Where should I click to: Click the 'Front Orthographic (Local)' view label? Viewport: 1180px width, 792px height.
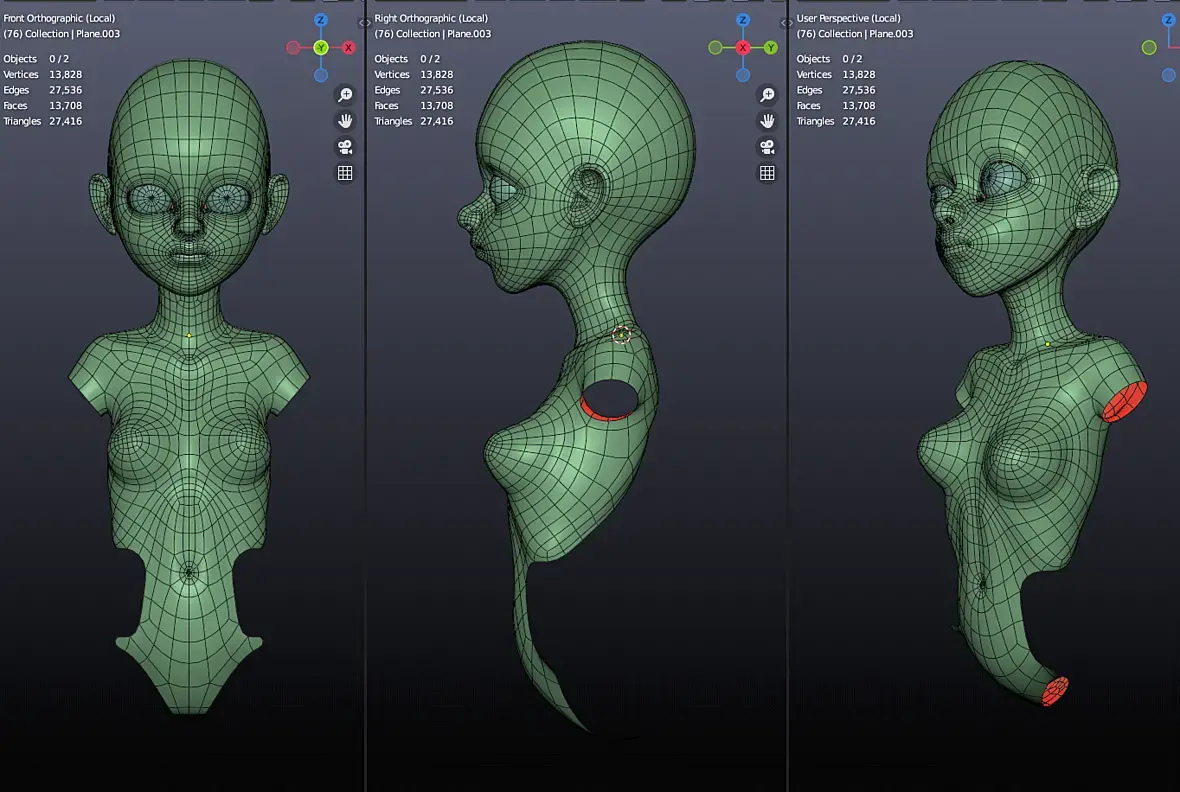pos(59,18)
